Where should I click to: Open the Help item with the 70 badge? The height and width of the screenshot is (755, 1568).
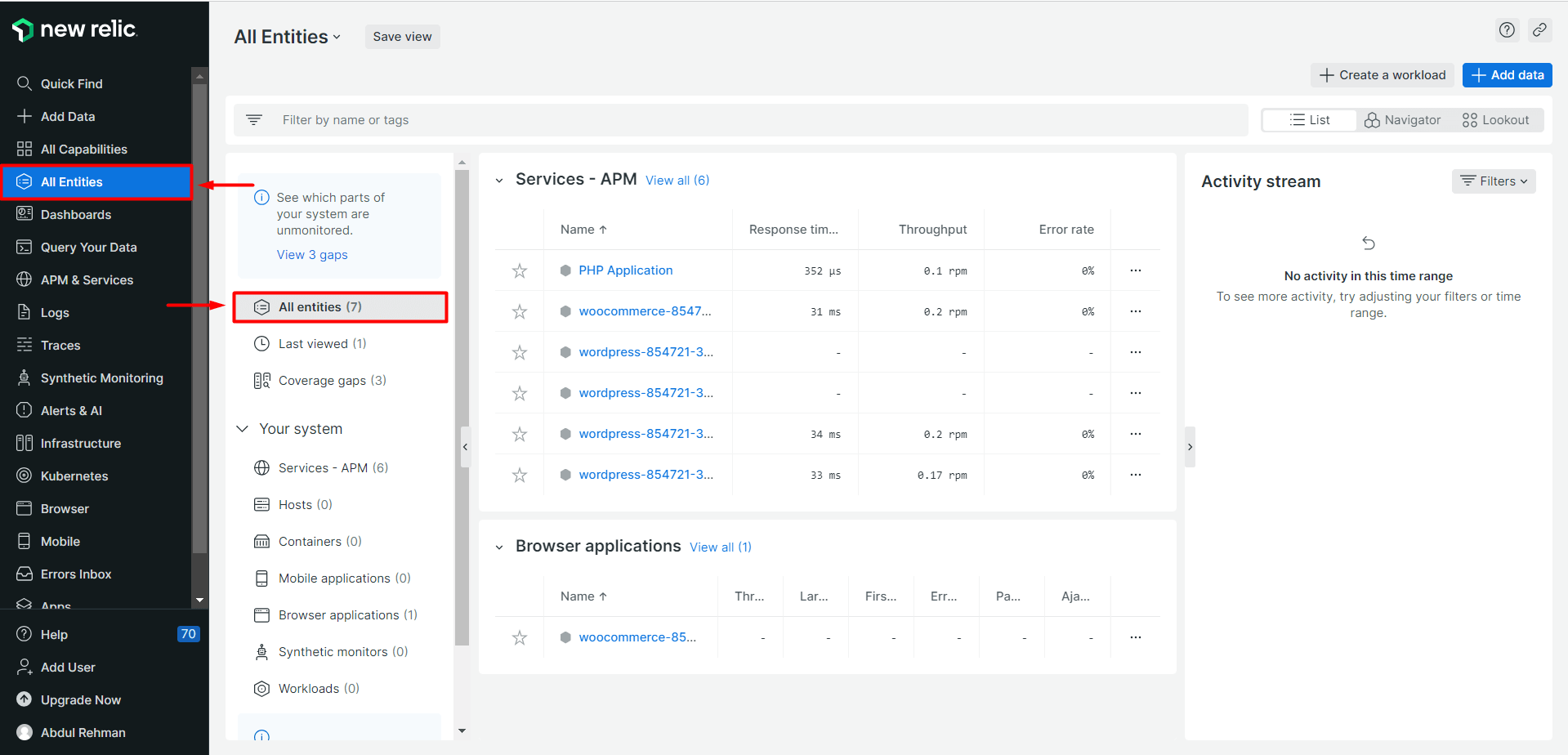103,634
